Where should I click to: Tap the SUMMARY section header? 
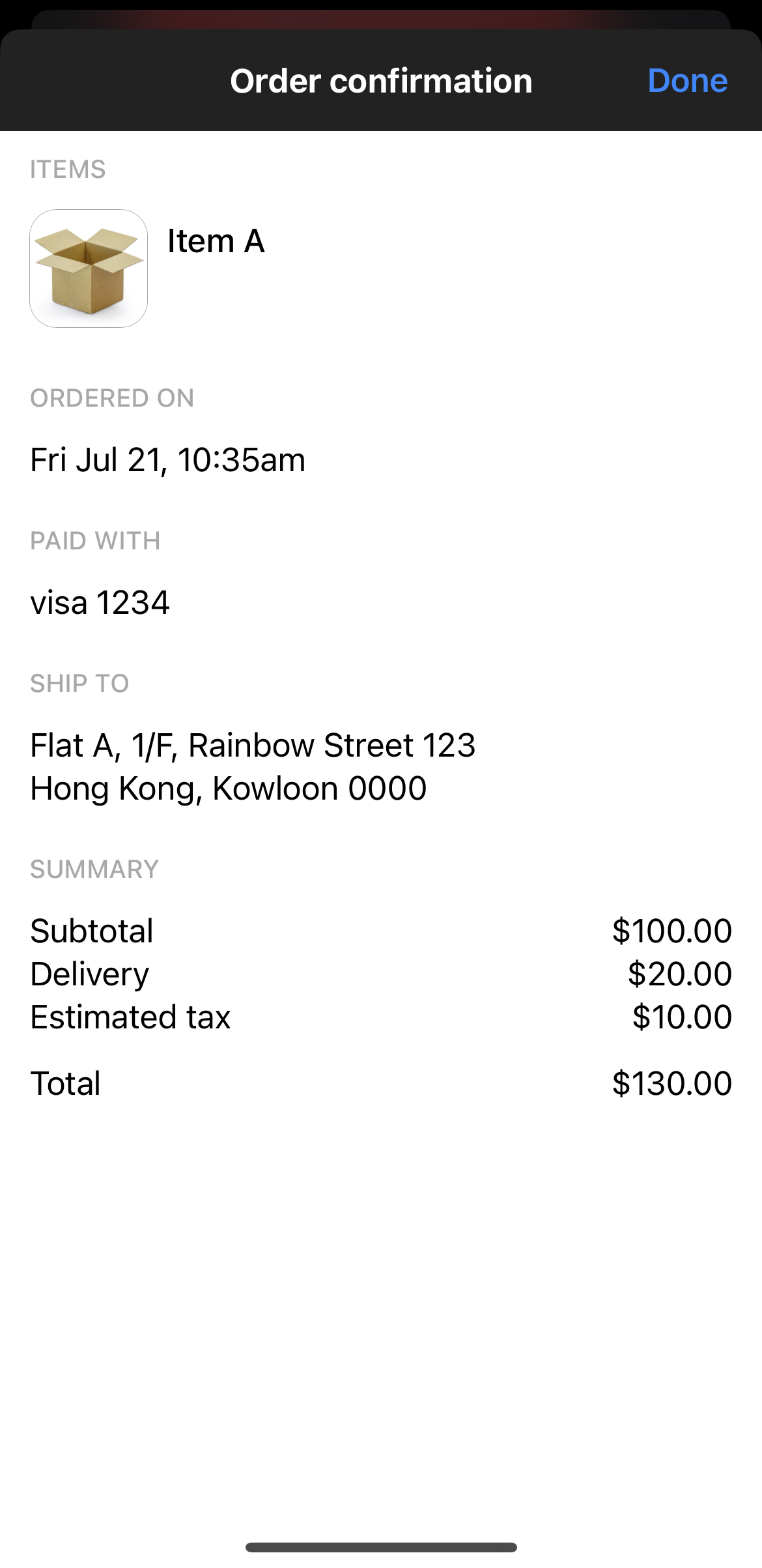[x=94, y=869]
